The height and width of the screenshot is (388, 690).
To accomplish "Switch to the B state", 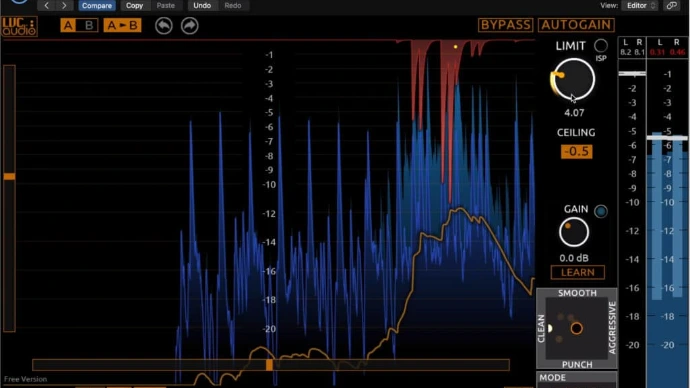I will tap(89, 26).
